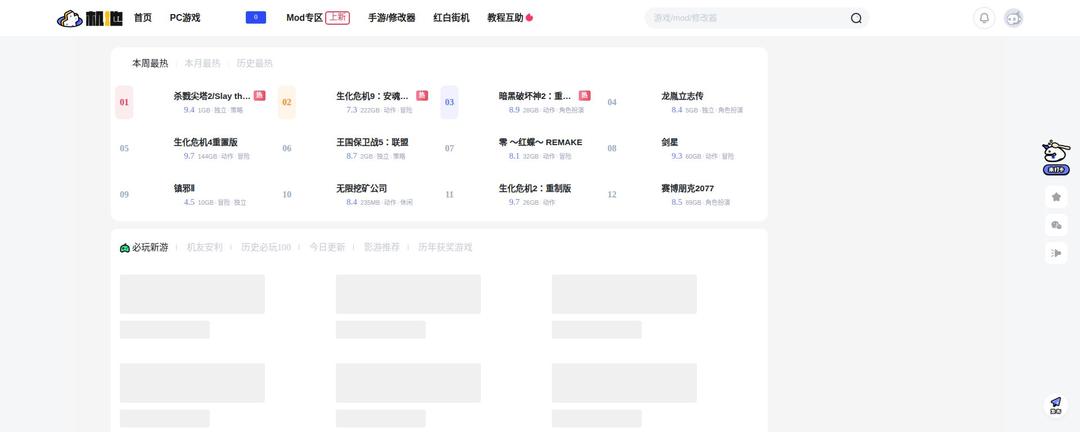The width and height of the screenshot is (1080, 432).
Task: Open 生化危机2：重制版 game page
Action: coord(535,188)
